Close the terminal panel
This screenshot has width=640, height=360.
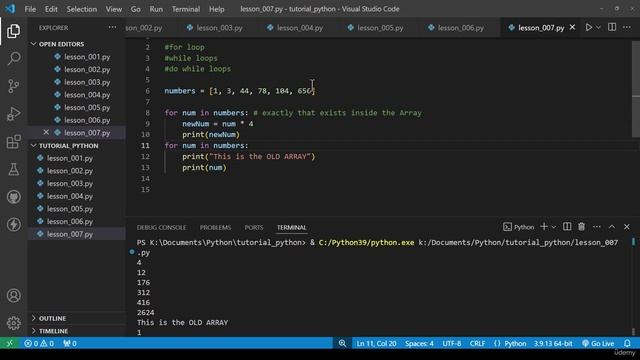(627, 227)
